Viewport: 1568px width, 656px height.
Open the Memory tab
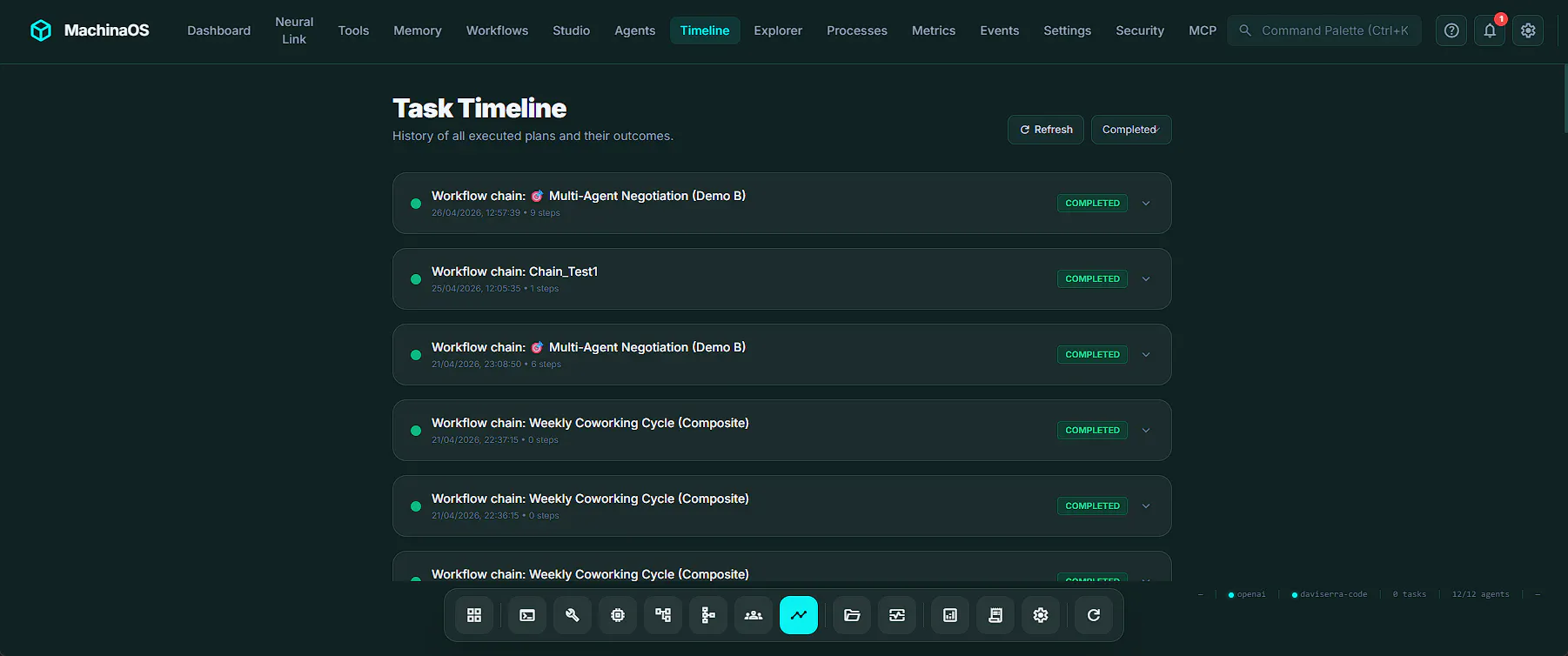(418, 30)
